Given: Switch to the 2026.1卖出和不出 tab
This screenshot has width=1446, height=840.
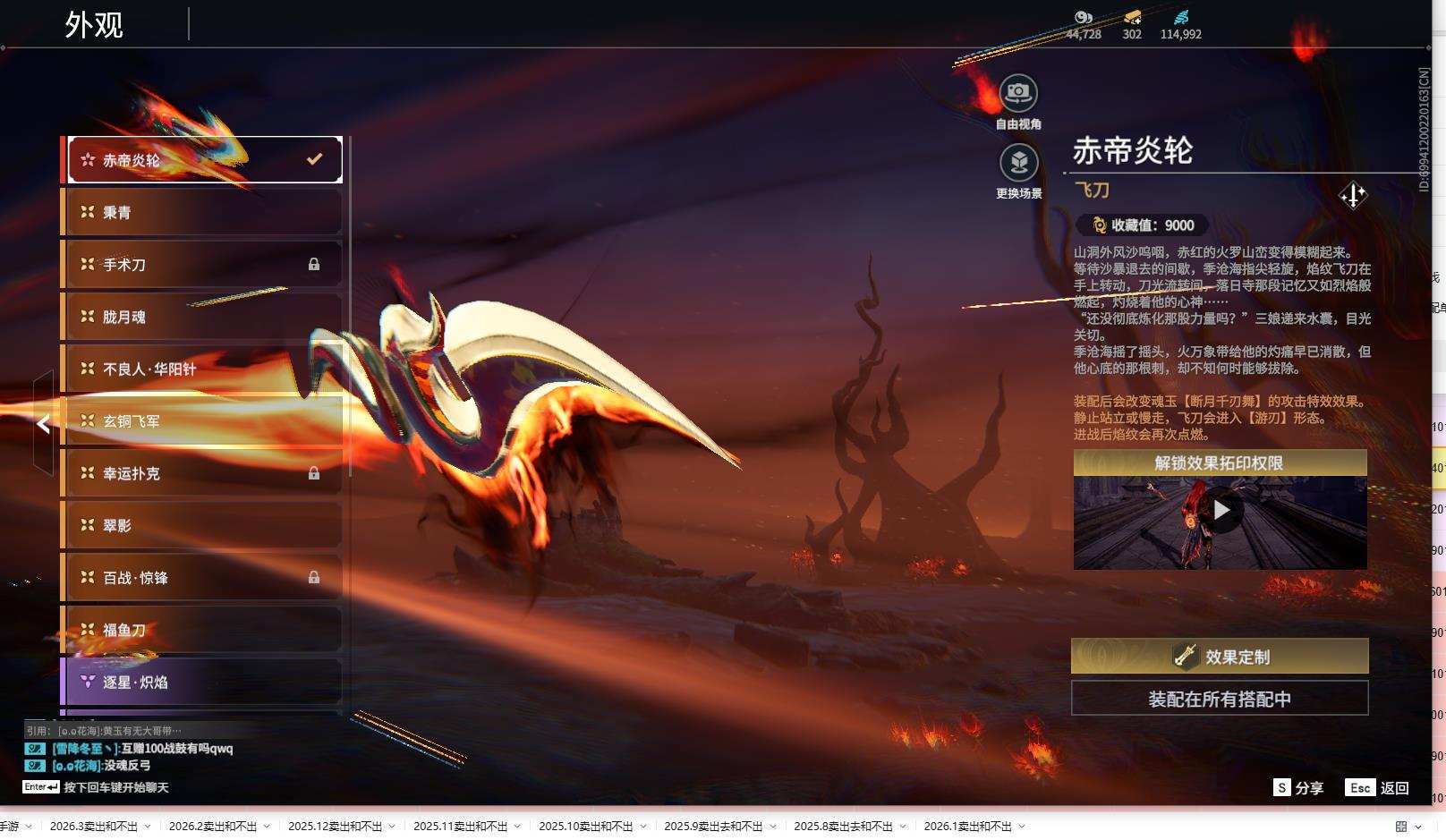Looking at the screenshot, I should [x=968, y=827].
